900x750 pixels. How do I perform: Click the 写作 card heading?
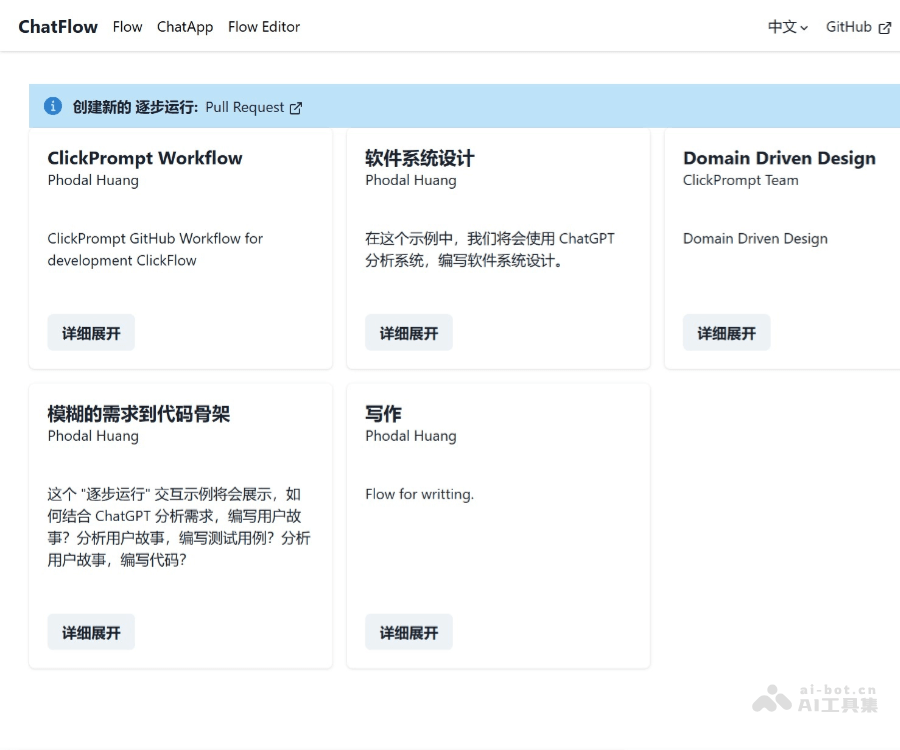pos(383,414)
